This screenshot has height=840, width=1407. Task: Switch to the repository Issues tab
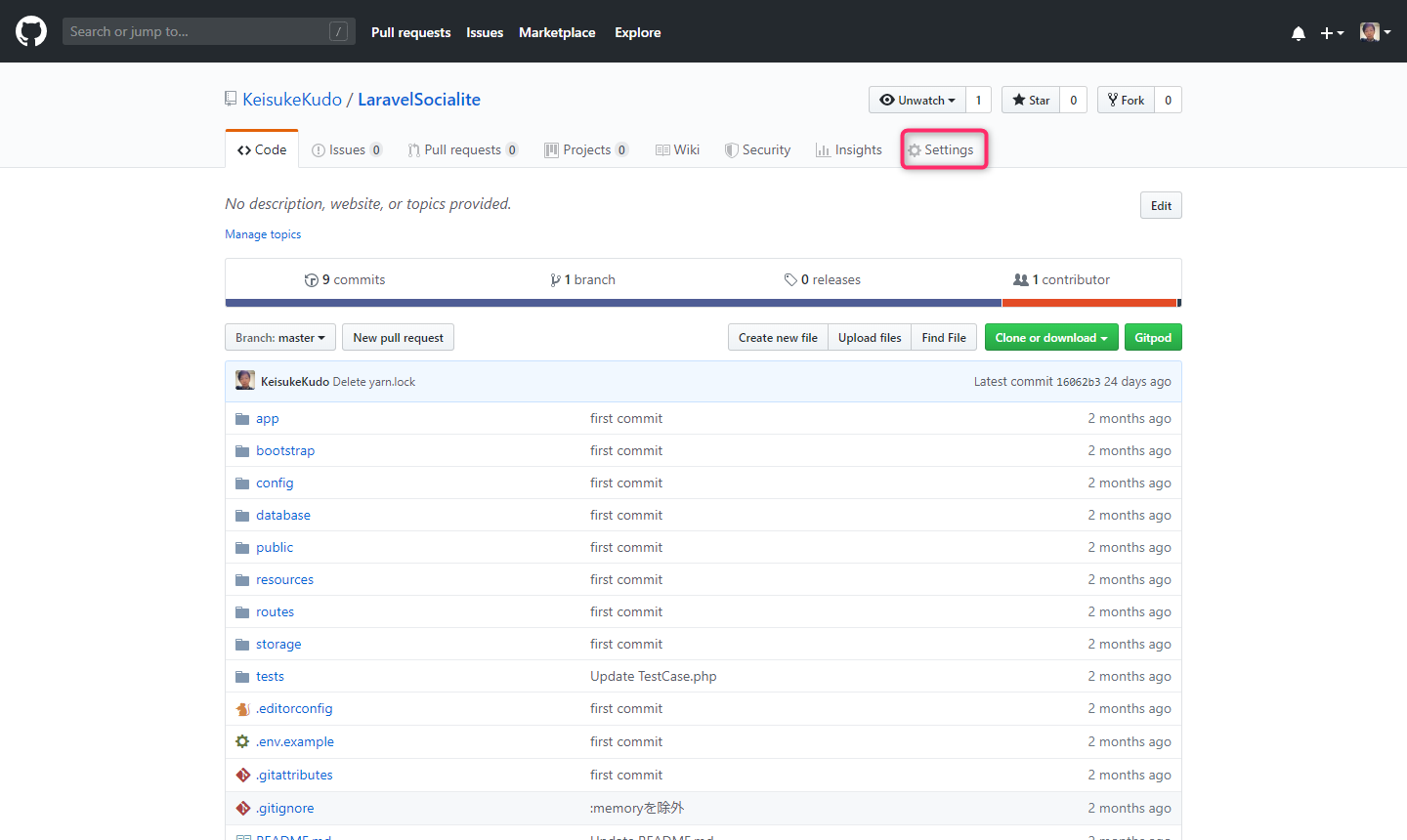[347, 149]
